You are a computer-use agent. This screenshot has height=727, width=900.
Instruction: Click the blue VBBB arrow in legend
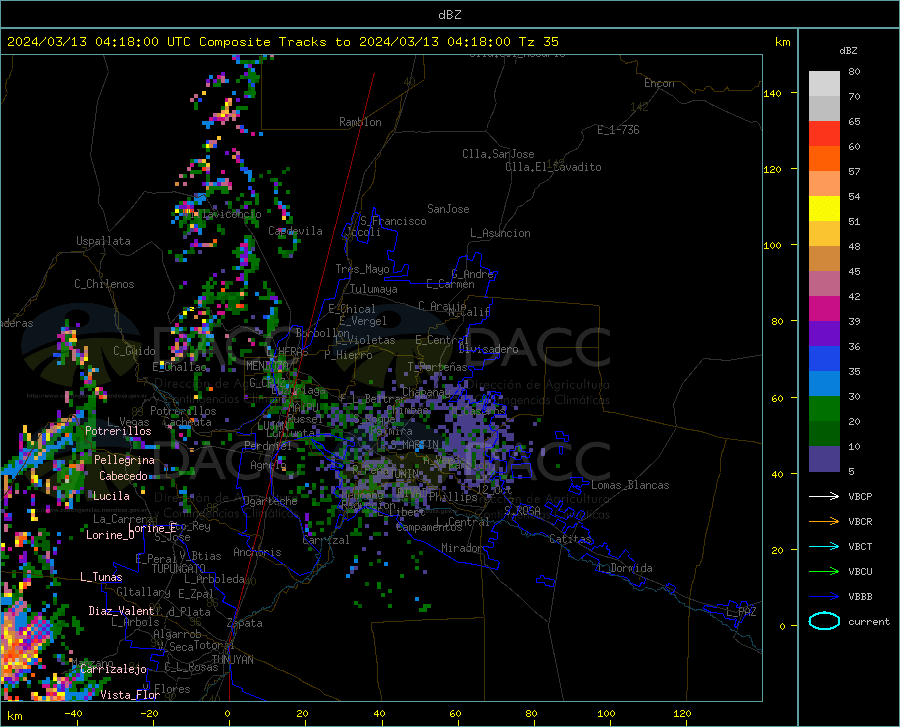point(824,596)
